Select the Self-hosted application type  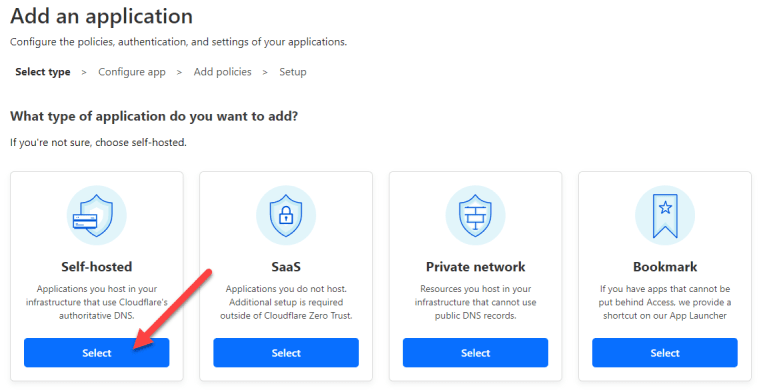97,353
